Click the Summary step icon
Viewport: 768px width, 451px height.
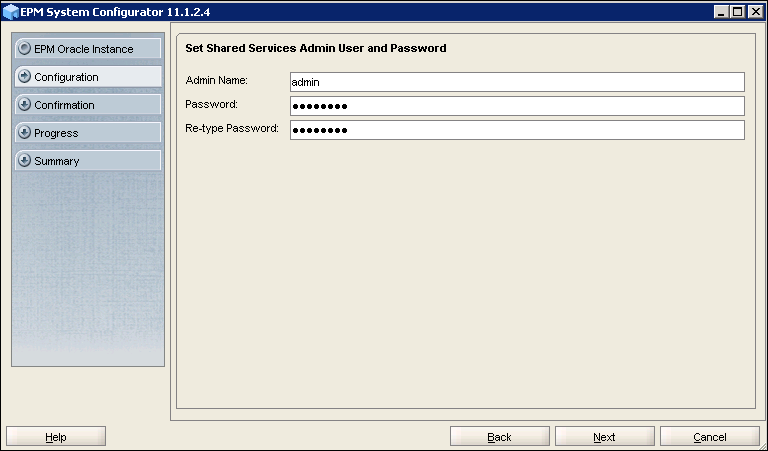(25, 161)
